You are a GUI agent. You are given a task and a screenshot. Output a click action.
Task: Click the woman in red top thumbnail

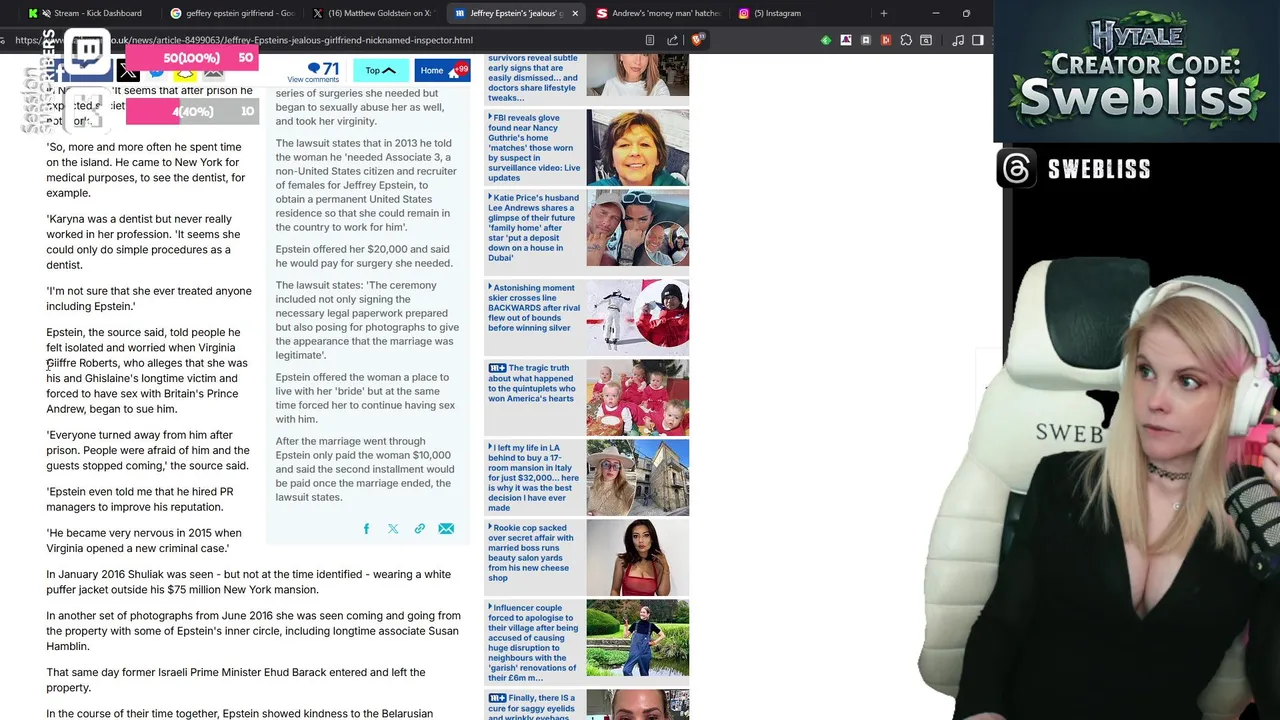[x=637, y=558]
